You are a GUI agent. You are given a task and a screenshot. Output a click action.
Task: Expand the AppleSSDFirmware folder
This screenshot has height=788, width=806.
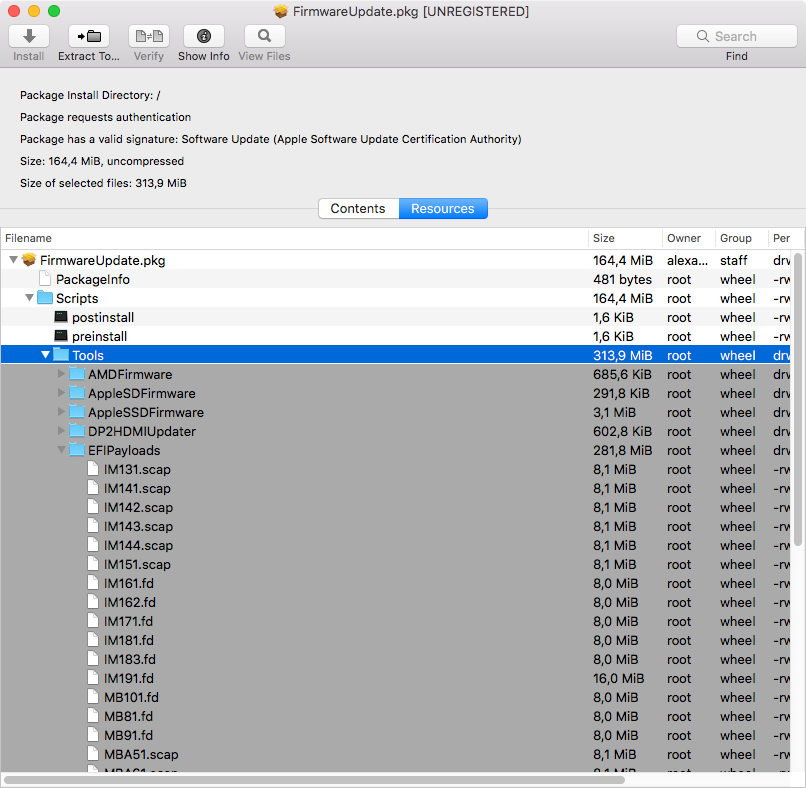point(61,412)
